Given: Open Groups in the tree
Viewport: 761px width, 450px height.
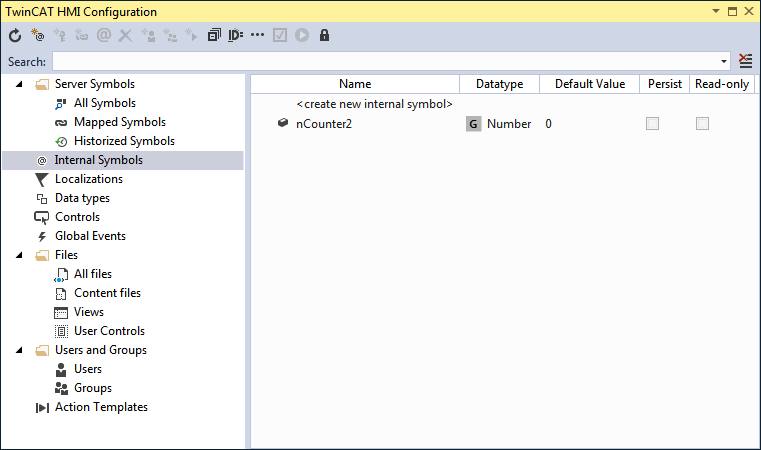Looking at the screenshot, I should pos(93,388).
